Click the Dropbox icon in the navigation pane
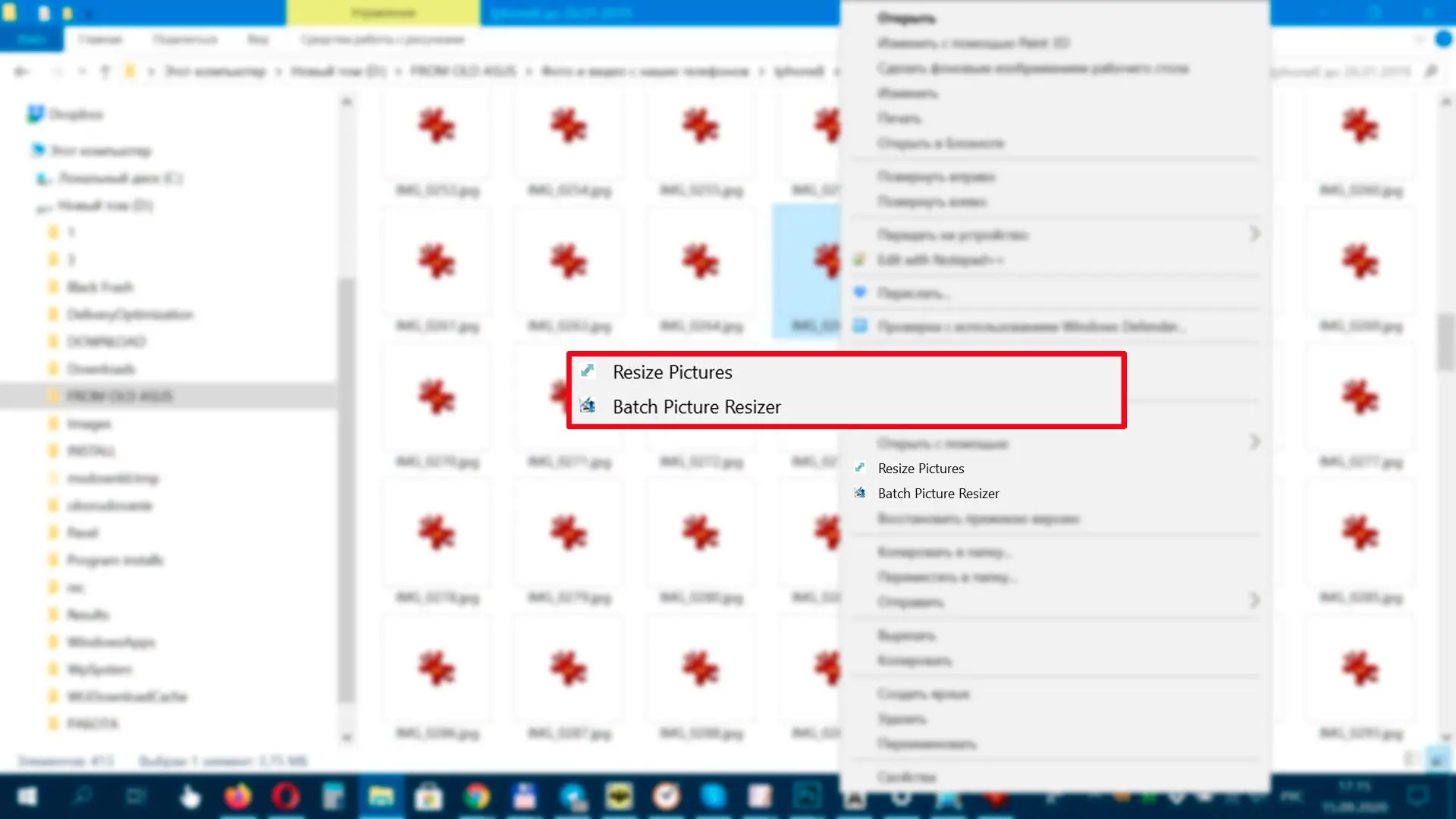 point(36,115)
